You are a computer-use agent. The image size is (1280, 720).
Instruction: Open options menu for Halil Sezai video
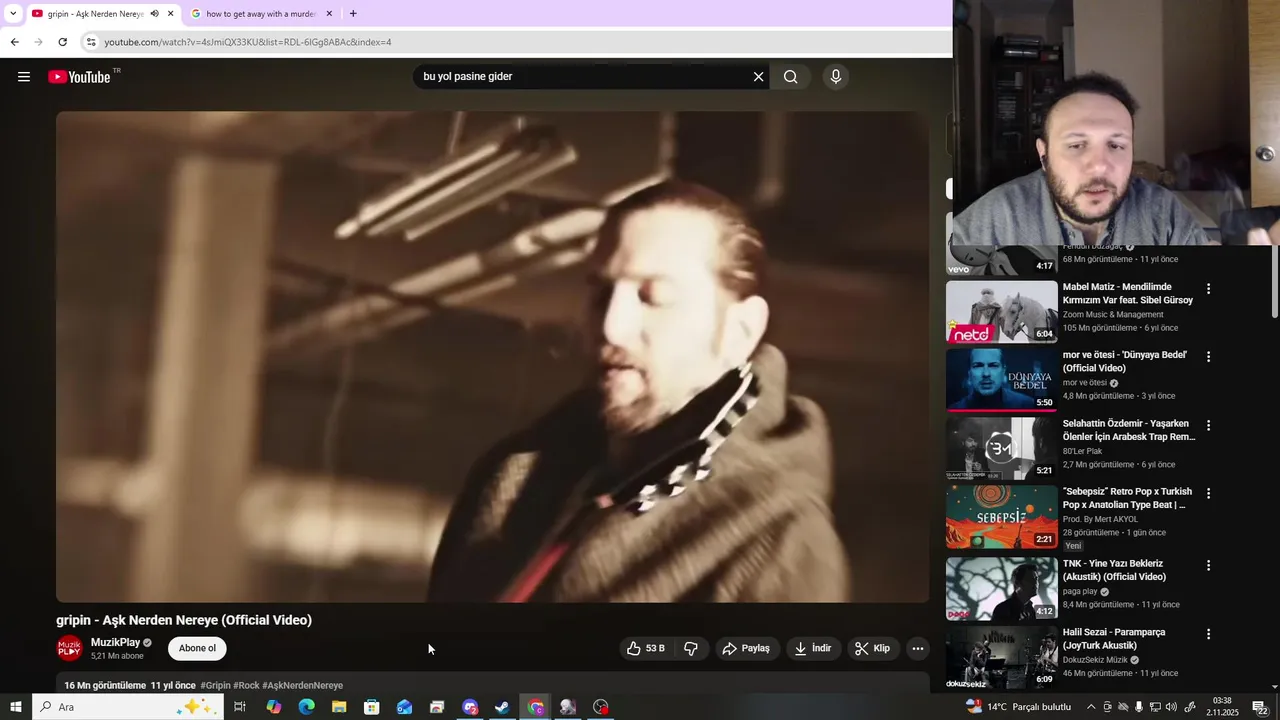[1208, 634]
